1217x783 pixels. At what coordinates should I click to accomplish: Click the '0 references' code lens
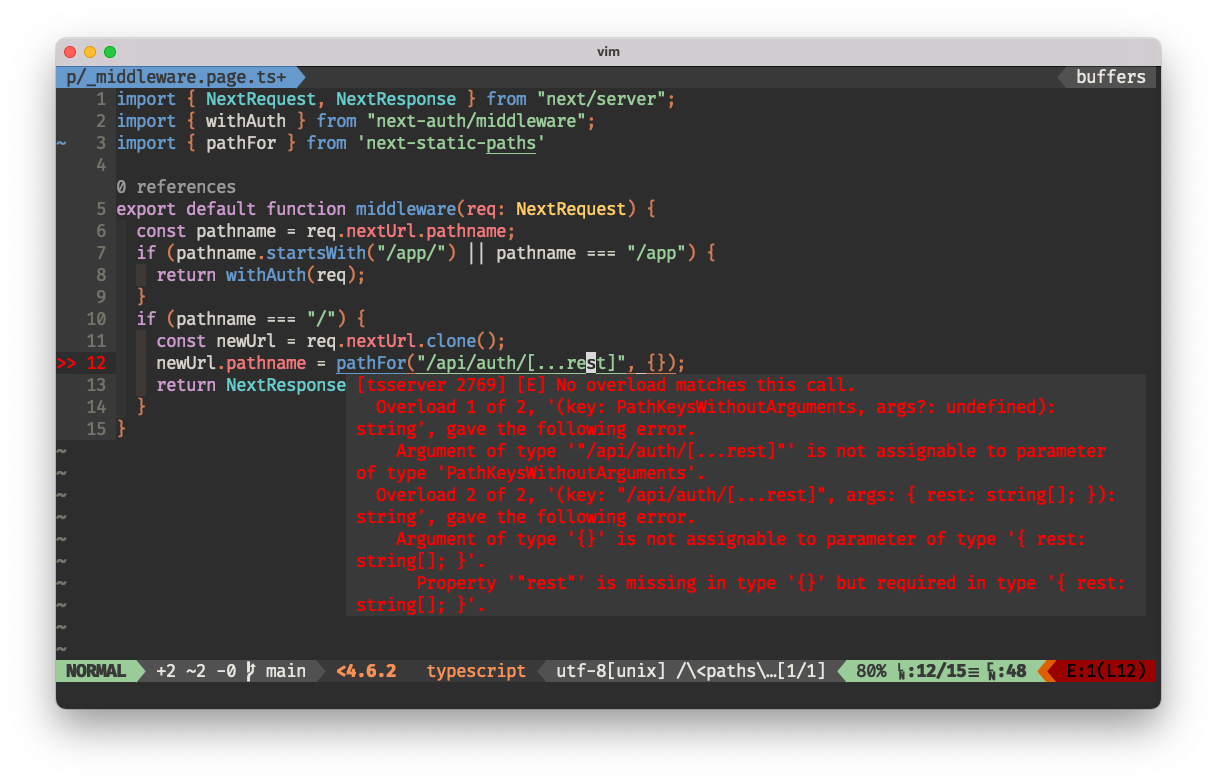[x=176, y=187]
